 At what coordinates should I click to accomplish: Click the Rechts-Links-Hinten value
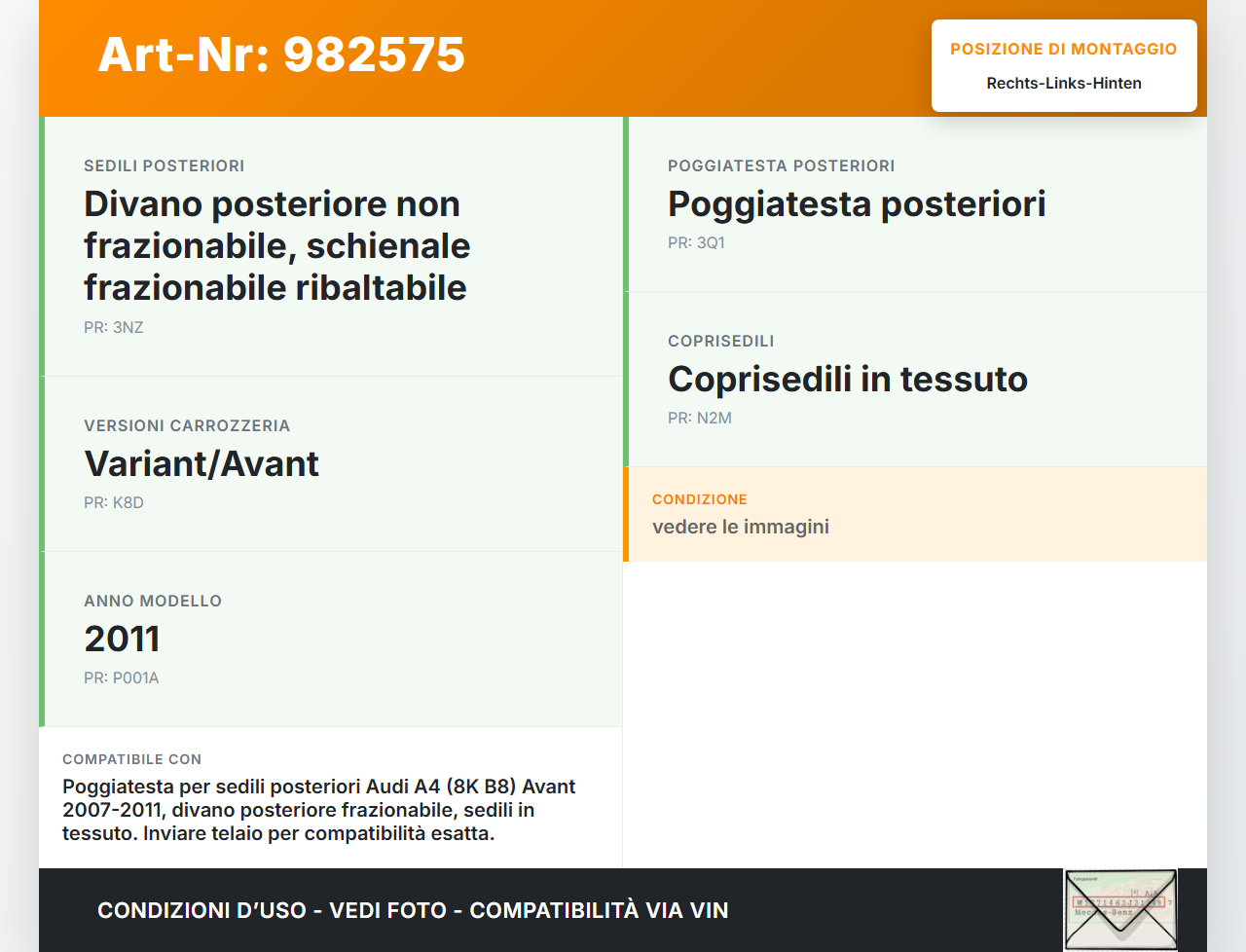coord(1064,83)
